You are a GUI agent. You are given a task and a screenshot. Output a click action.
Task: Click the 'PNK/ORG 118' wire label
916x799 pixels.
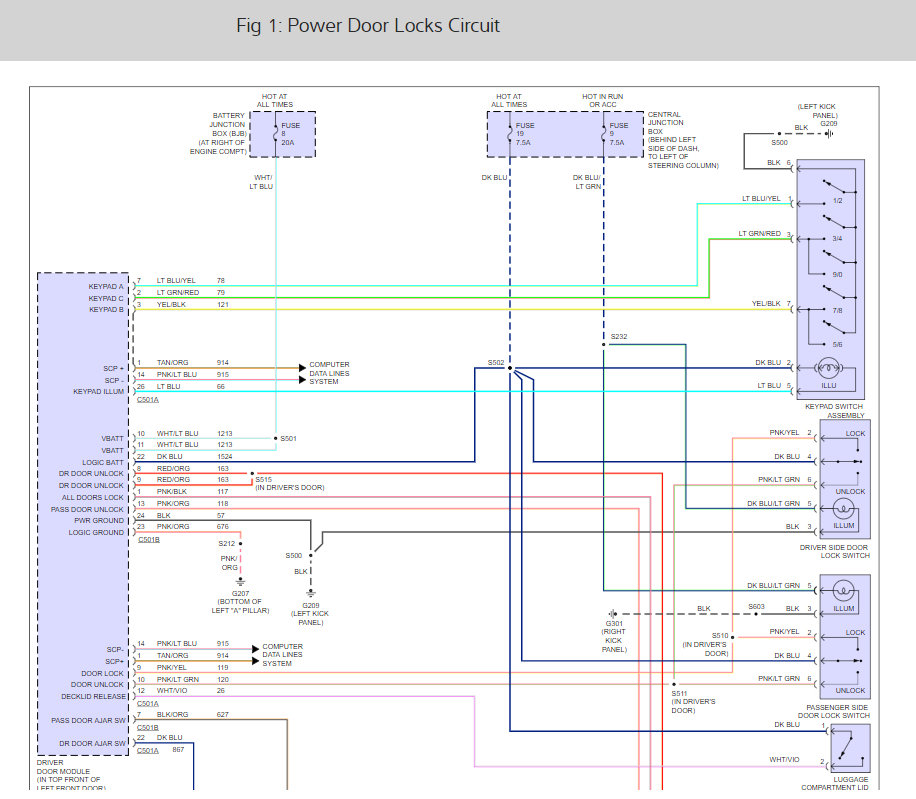192,503
